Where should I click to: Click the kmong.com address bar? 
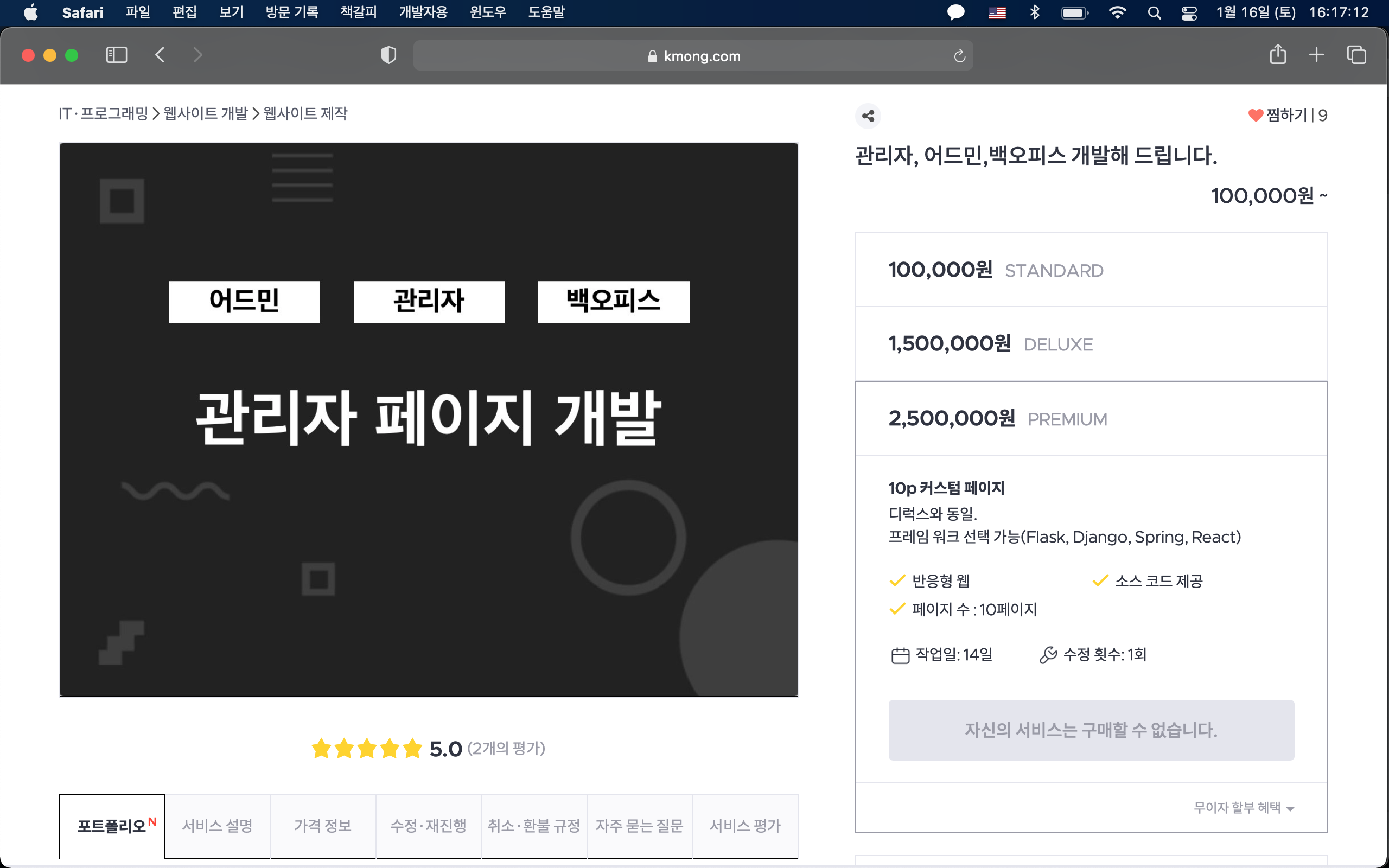click(x=693, y=56)
